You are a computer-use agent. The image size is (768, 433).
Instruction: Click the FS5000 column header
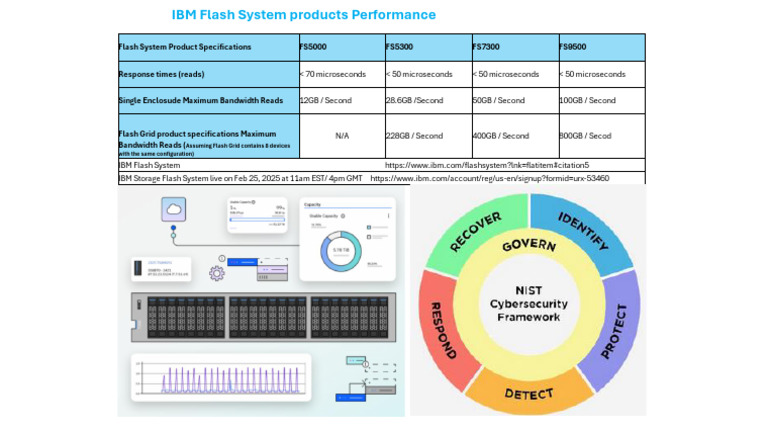(x=342, y=47)
